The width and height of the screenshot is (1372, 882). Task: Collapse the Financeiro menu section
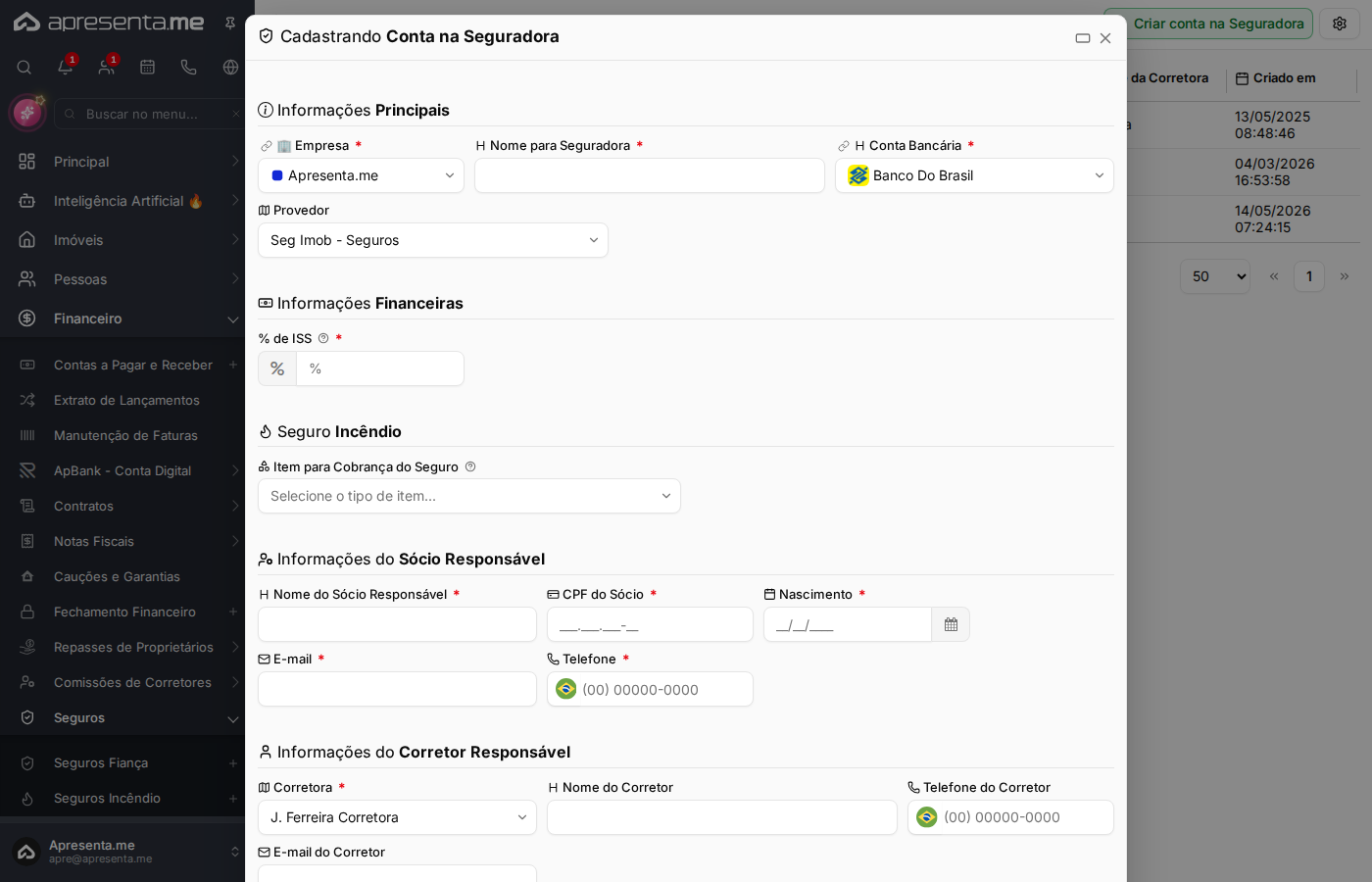point(122,318)
